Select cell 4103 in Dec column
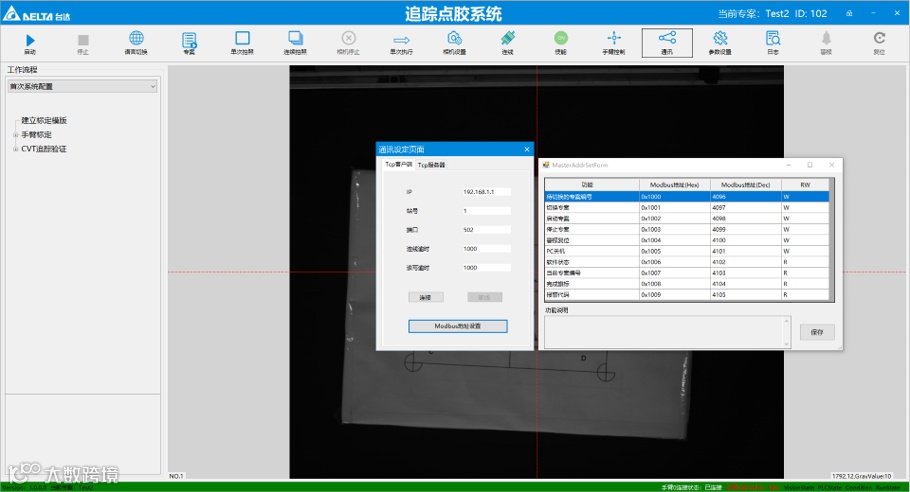910x492 pixels. 746,273
